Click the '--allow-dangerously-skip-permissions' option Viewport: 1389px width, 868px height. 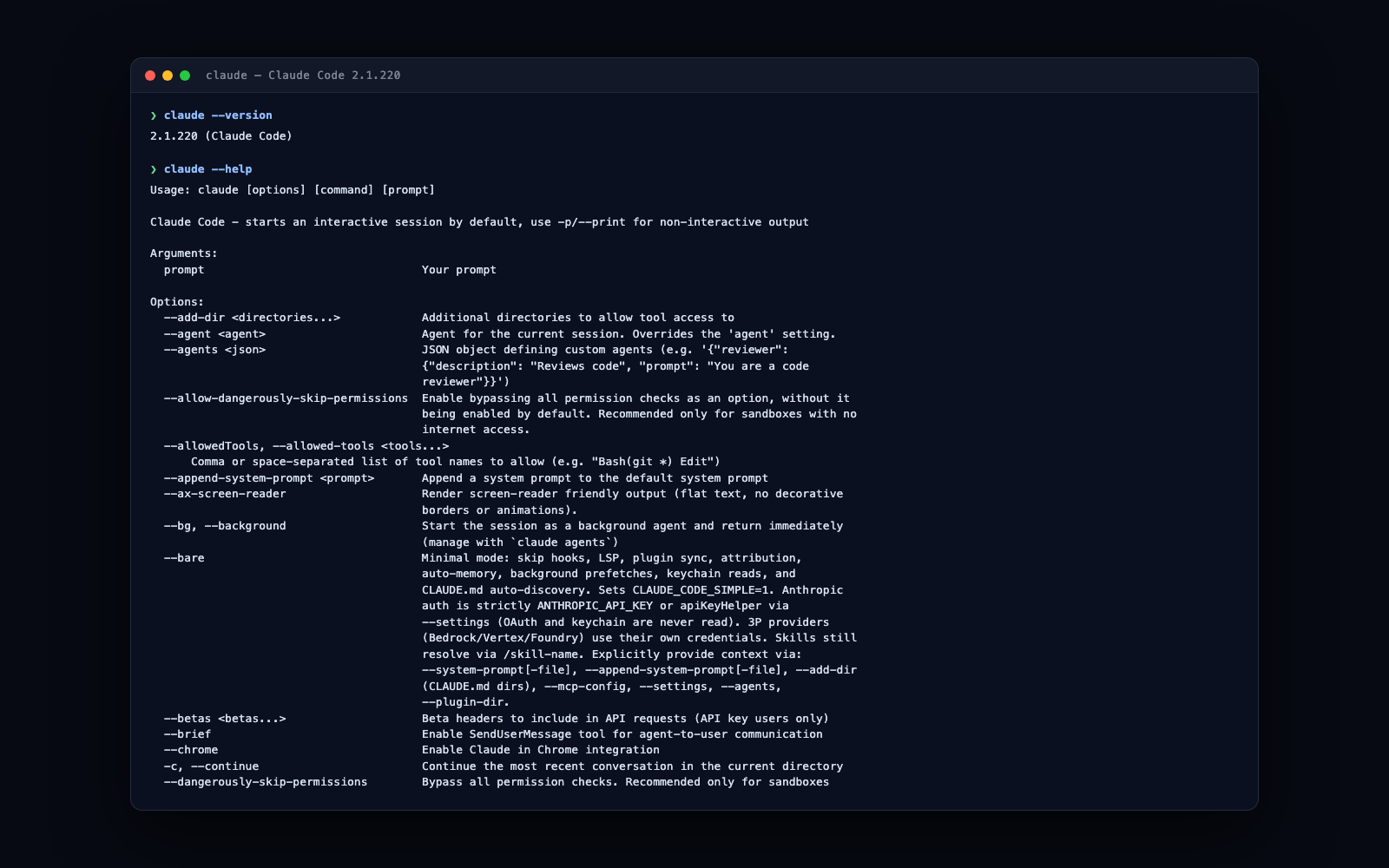click(x=286, y=398)
